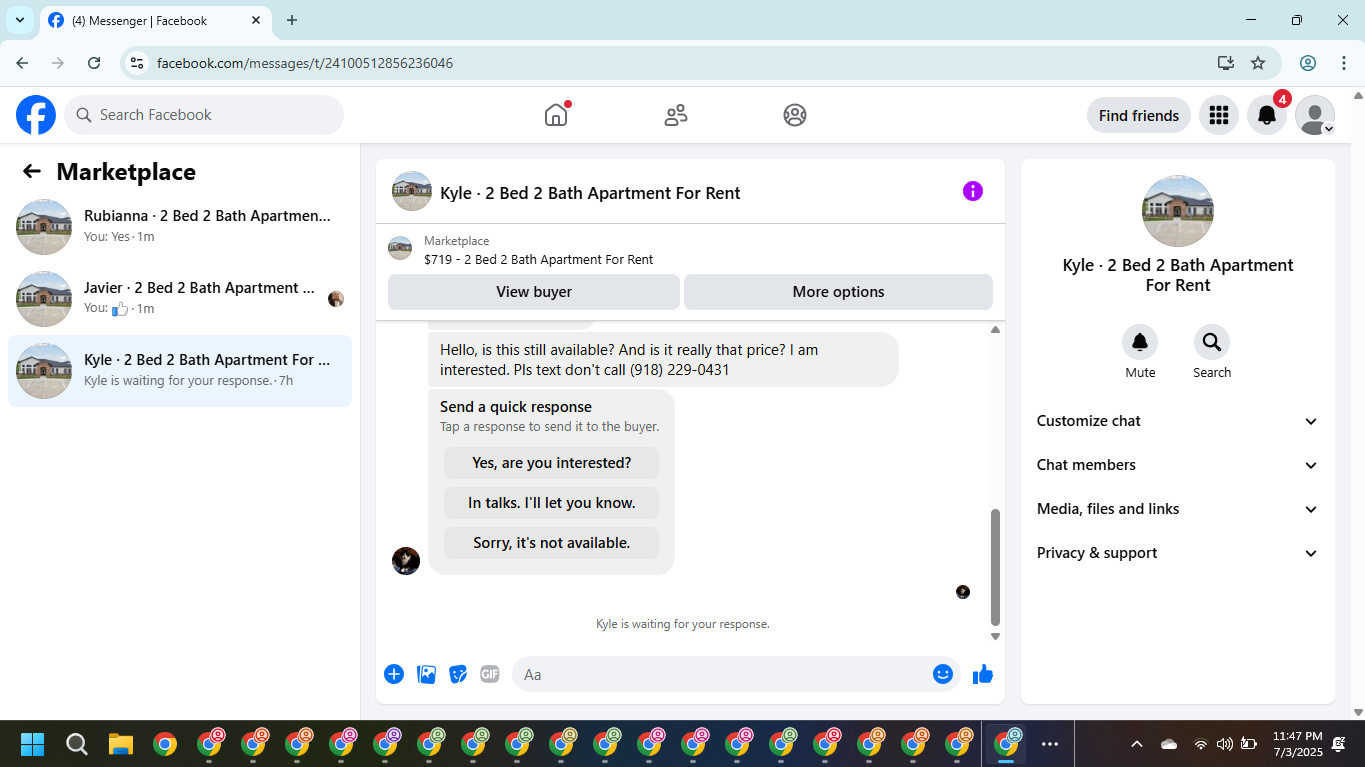
Task: Open the Facebook logo home link
Action: click(36, 115)
